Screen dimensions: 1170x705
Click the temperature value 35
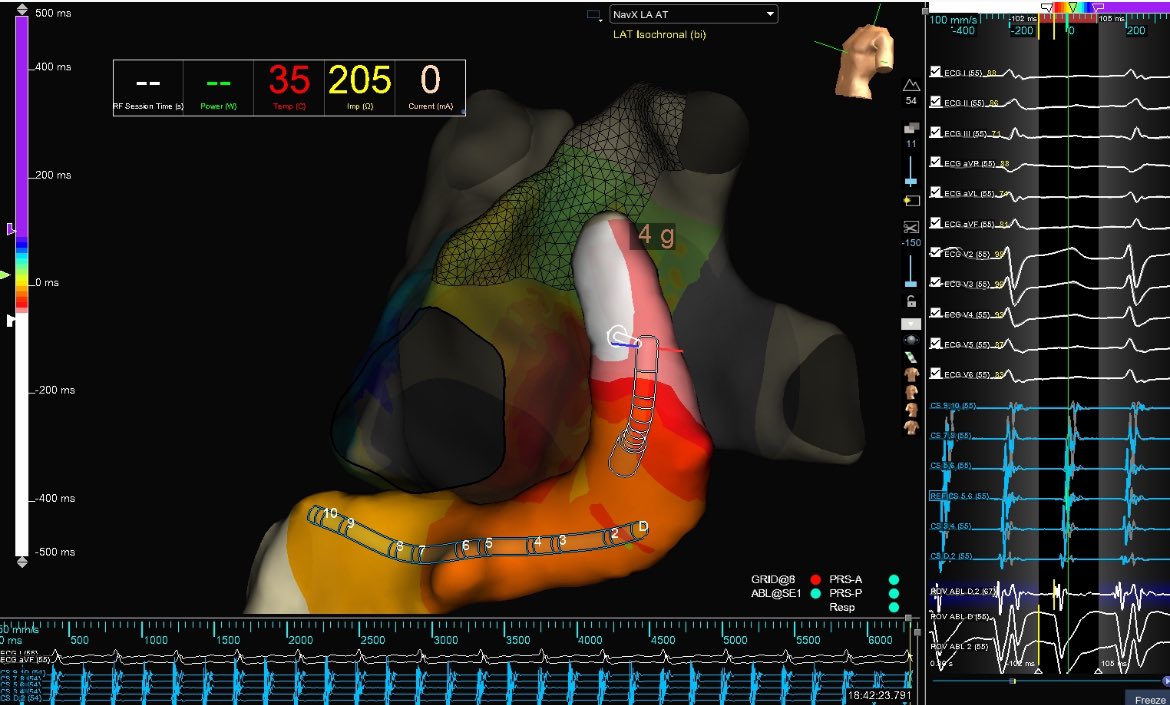pos(289,80)
